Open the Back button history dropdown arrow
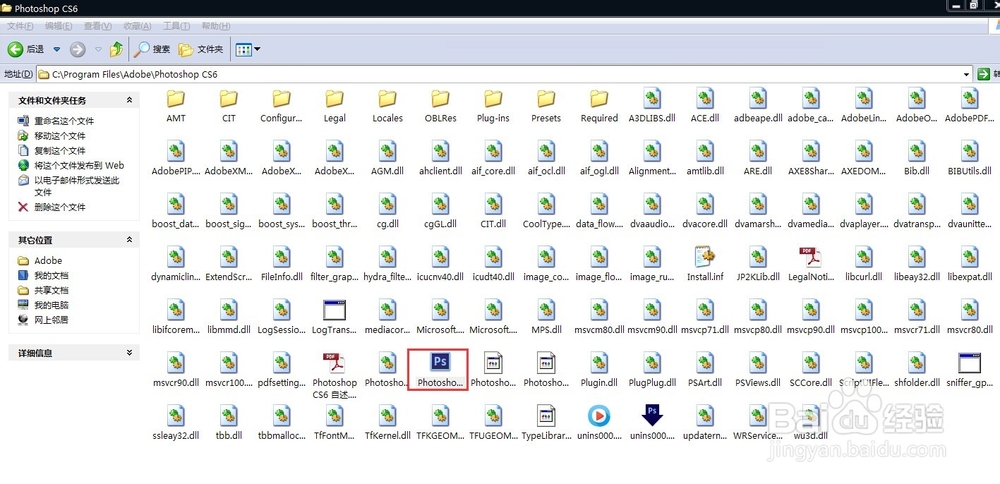 pos(57,49)
